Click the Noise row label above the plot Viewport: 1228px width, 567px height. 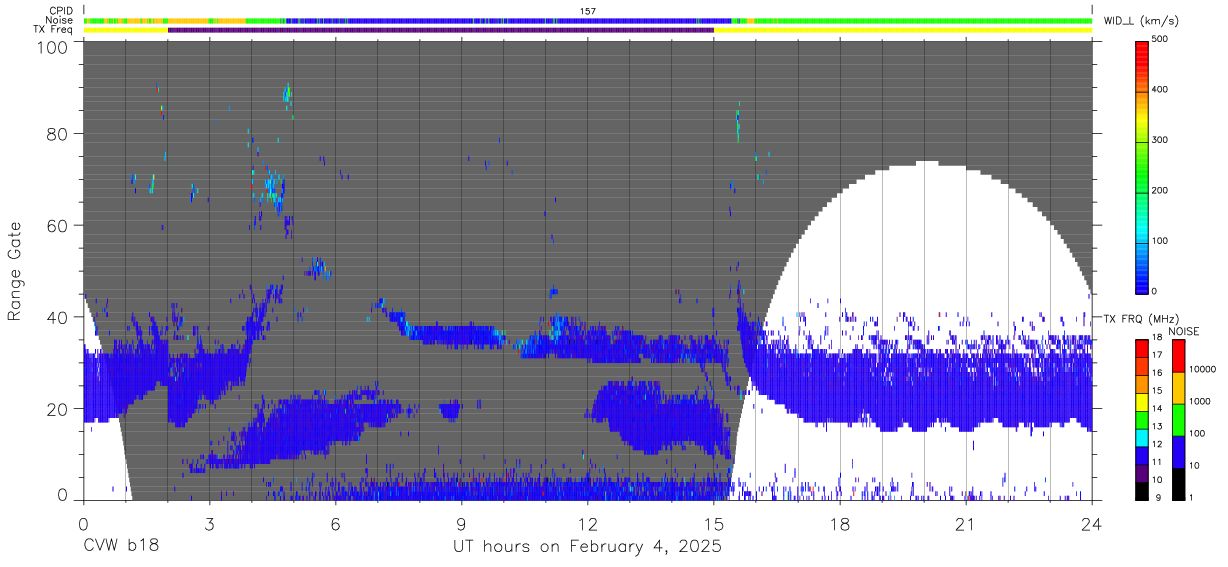point(59,20)
